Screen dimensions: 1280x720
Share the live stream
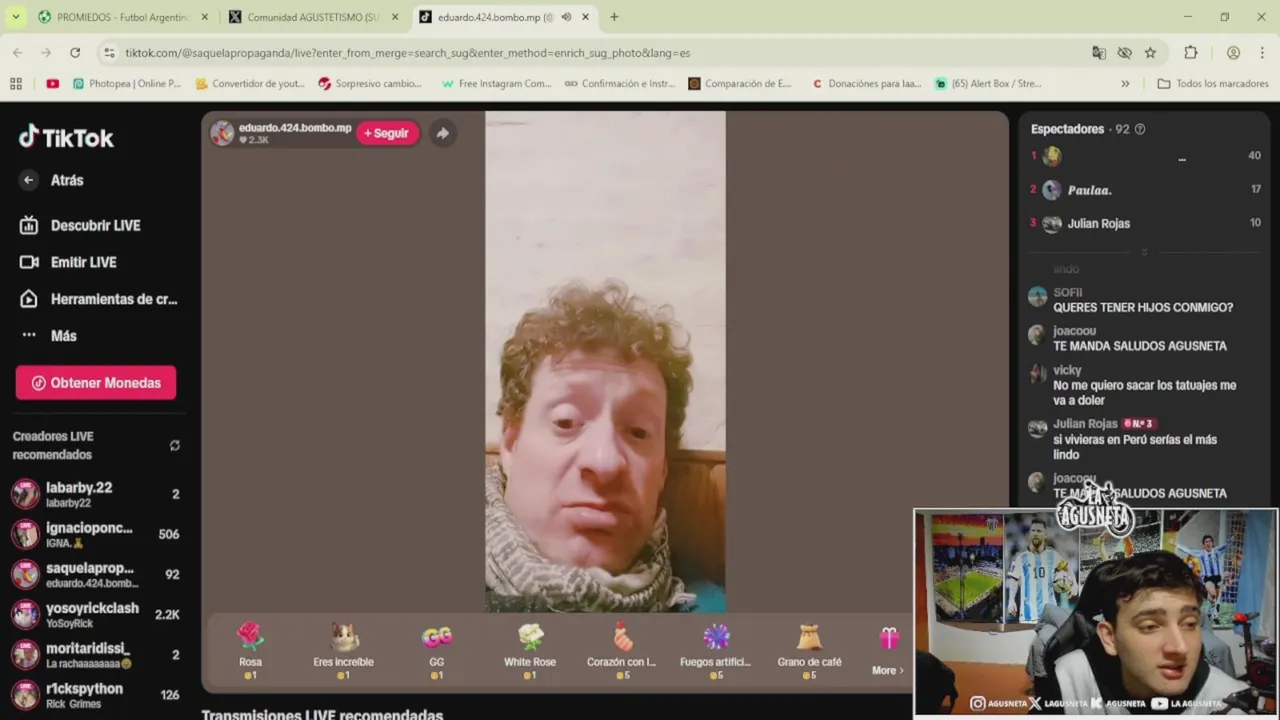tap(442, 133)
